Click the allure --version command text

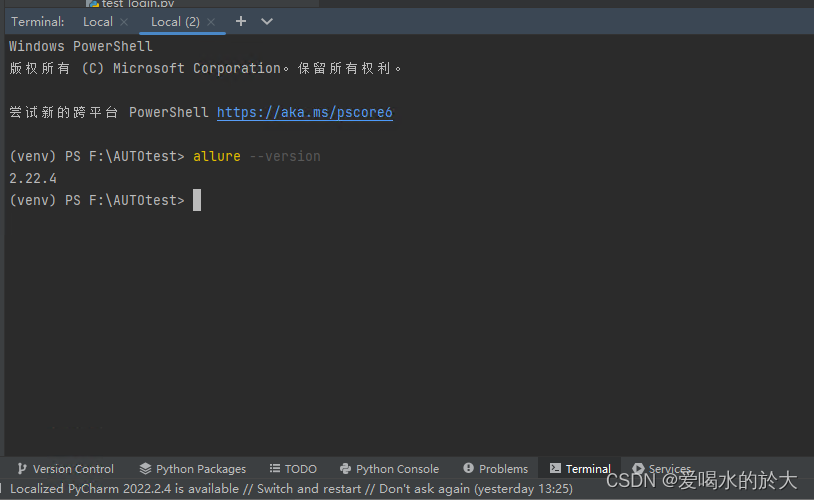click(257, 156)
